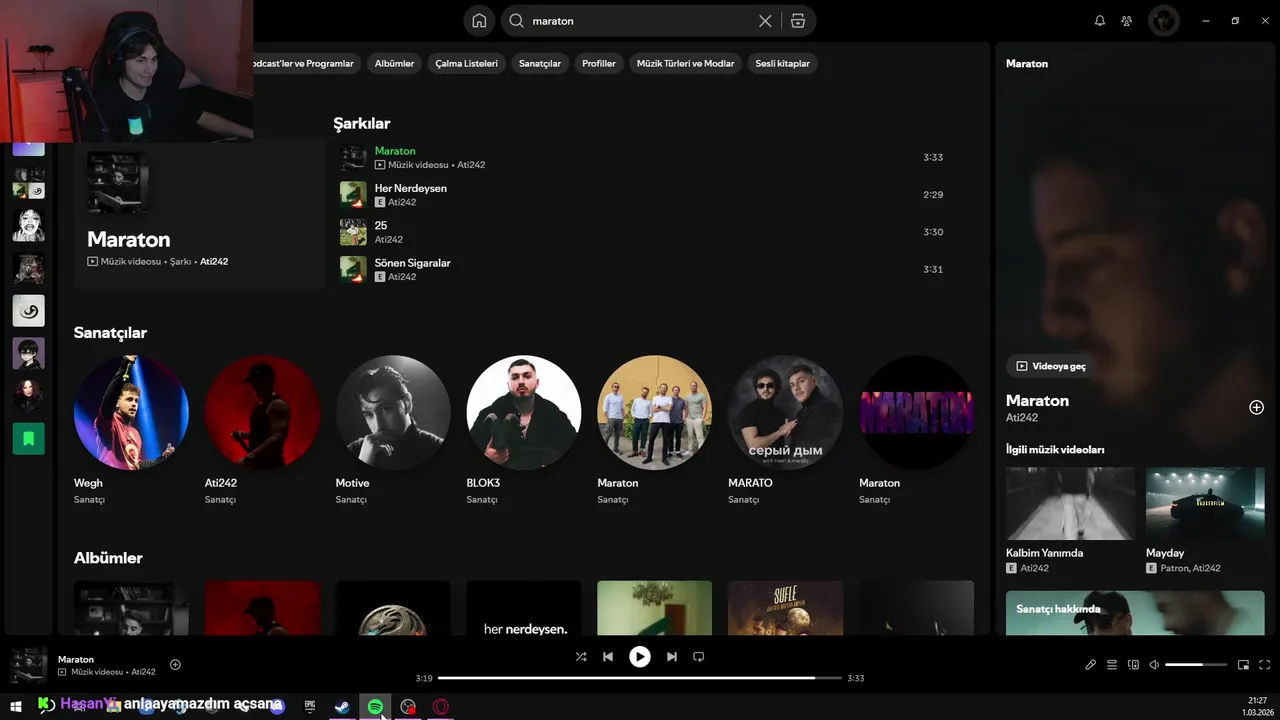The height and width of the screenshot is (720, 1280).
Task: Open the BLOK3 artist profile
Action: click(524, 413)
